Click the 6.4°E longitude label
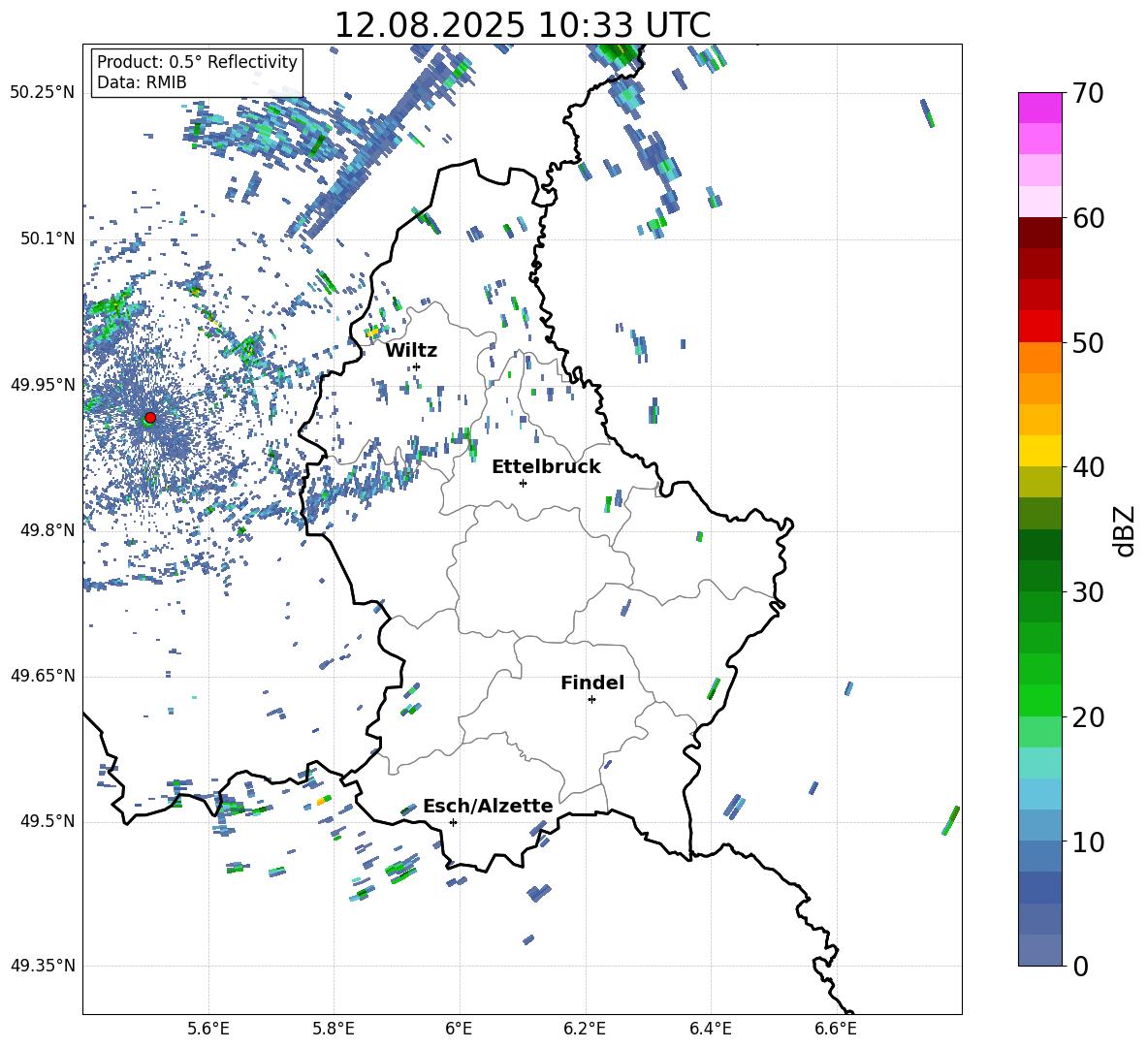 pyautogui.click(x=710, y=1029)
